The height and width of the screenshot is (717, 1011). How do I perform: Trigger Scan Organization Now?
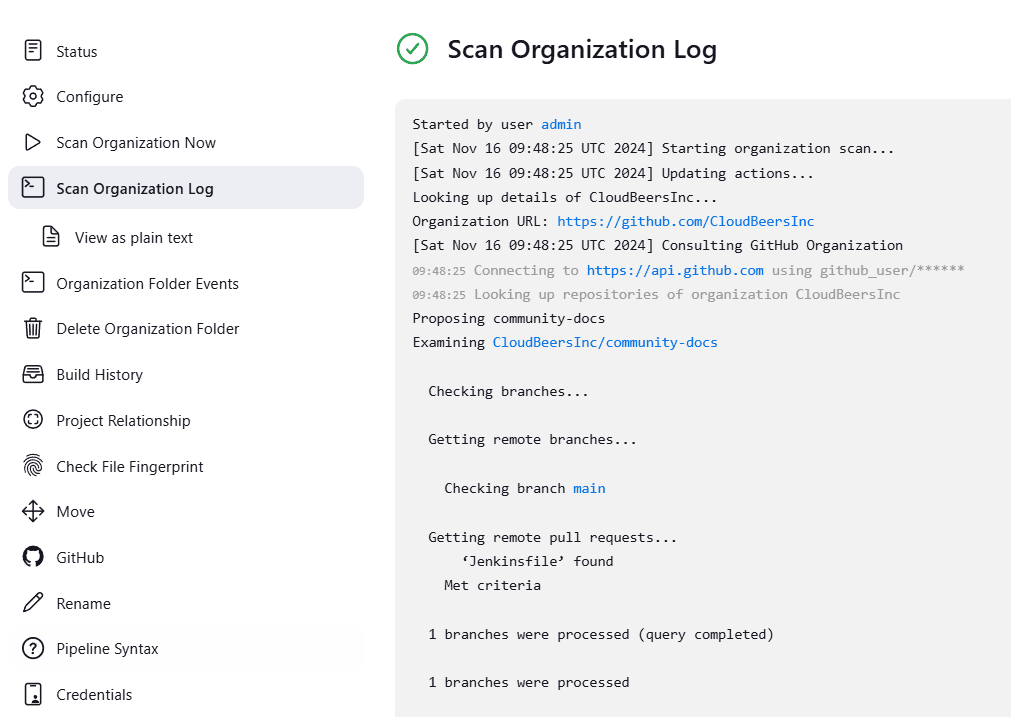136,142
